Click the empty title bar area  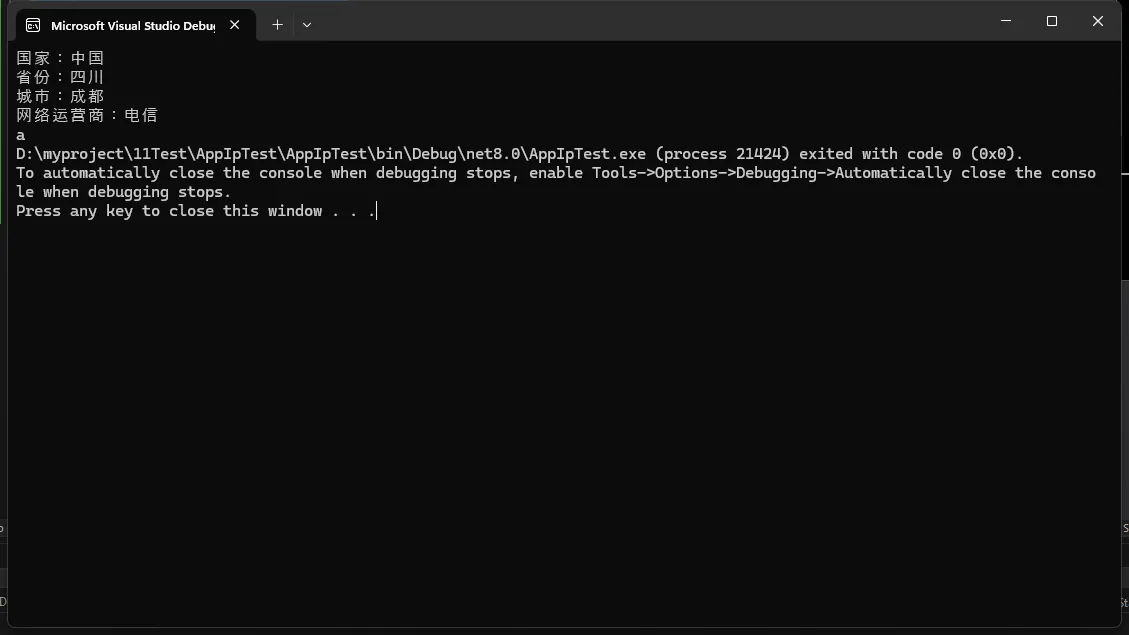click(x=650, y=21)
